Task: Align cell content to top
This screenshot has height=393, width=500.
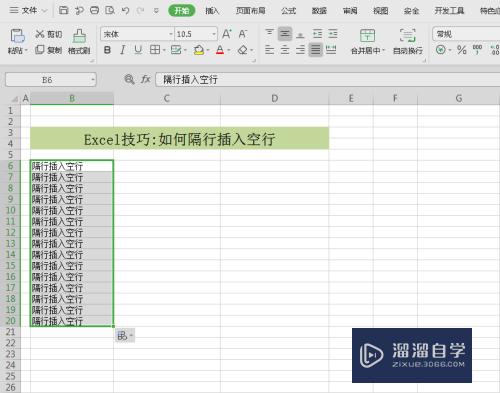Action: [x=269, y=33]
